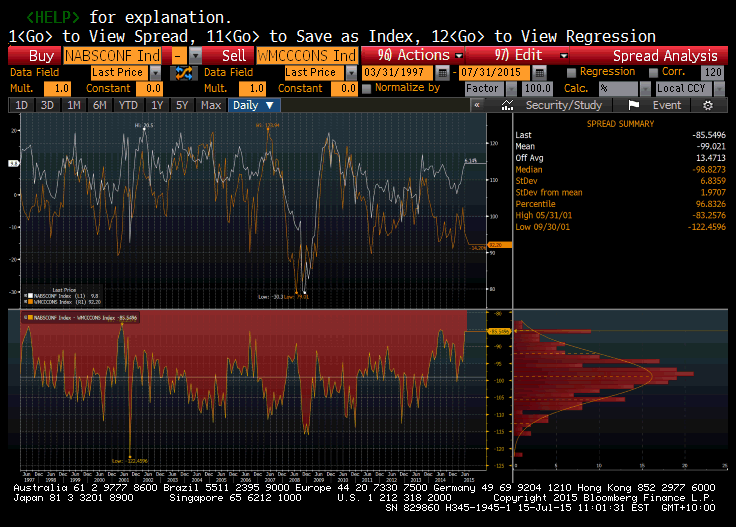Screen dimensions: 736x527
Task: Click the WMCCCONS Ind security field
Action: point(306,56)
